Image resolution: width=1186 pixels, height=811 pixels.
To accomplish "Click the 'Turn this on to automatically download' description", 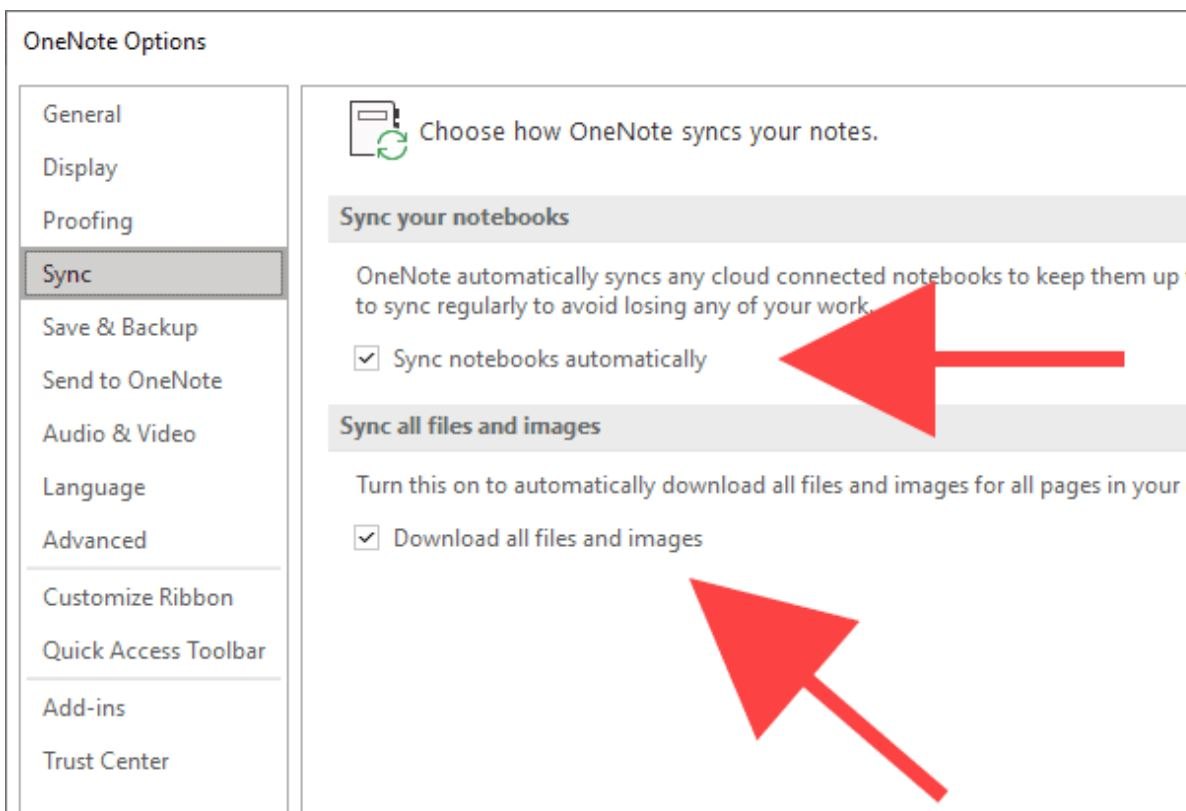I will [x=770, y=485].
